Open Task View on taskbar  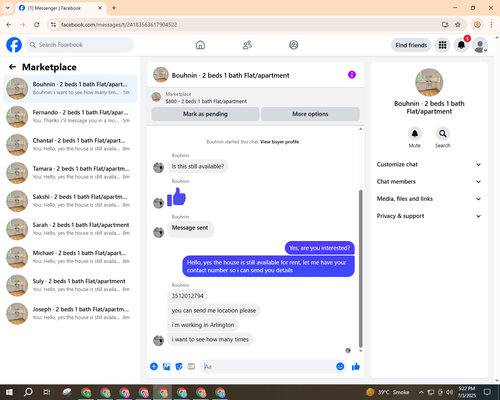click(47, 392)
